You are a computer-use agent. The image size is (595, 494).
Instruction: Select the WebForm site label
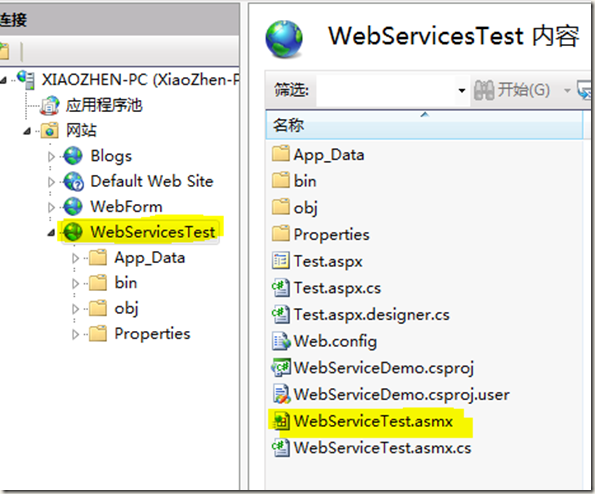126,207
